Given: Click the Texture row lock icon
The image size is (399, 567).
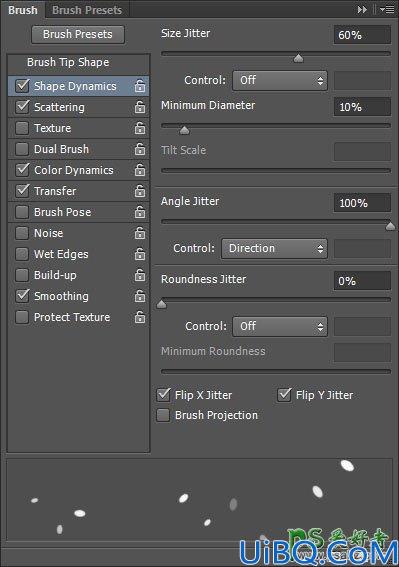Looking at the screenshot, I should point(140,128).
